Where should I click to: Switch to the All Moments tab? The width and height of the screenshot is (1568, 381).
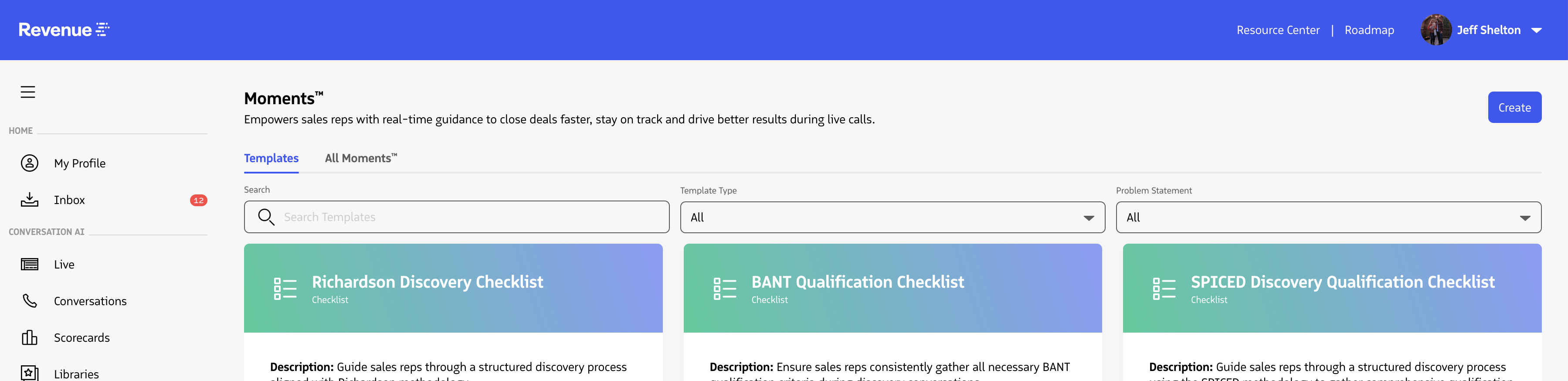(x=360, y=158)
